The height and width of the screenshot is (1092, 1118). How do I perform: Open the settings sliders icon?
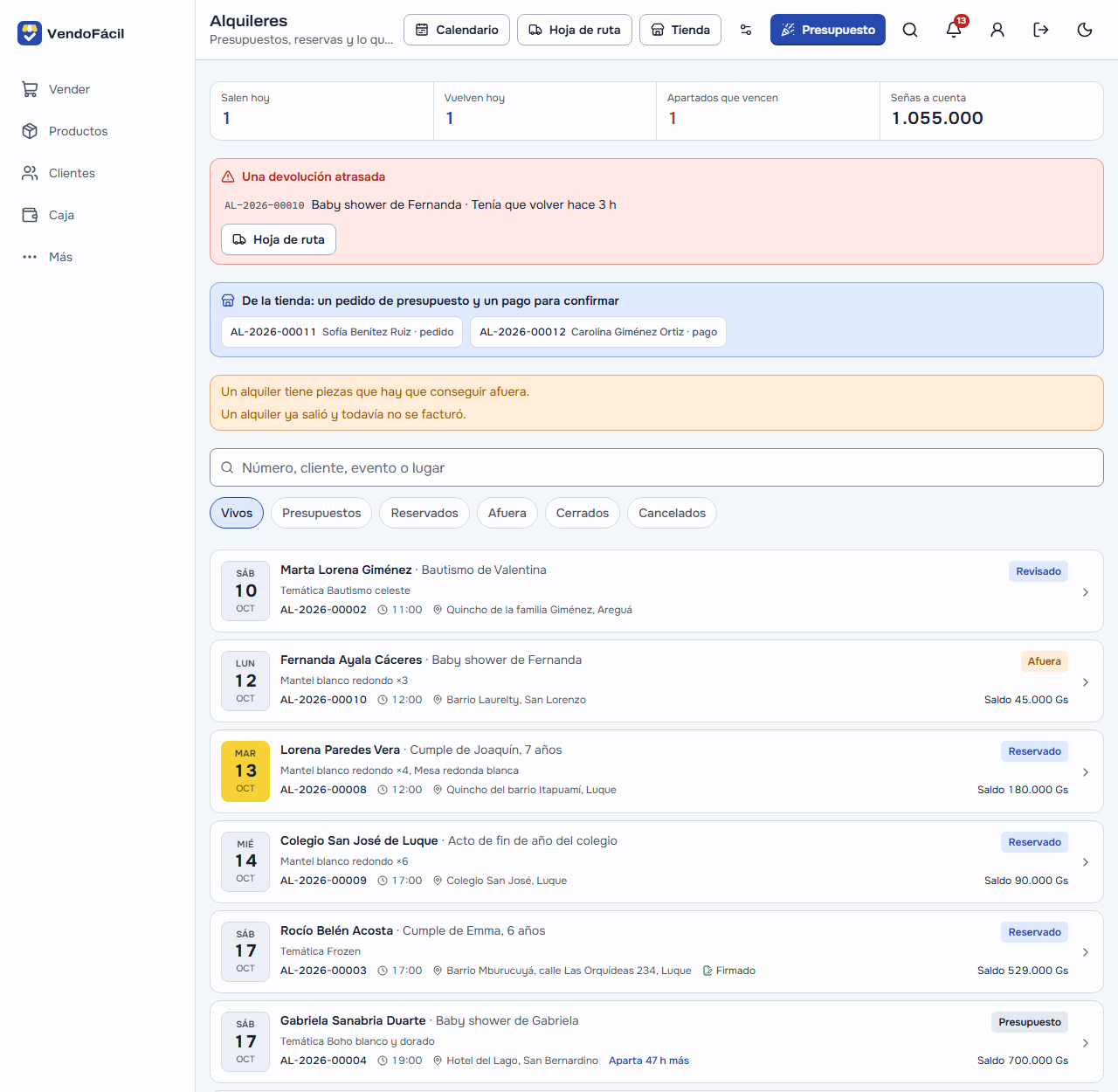tap(746, 30)
